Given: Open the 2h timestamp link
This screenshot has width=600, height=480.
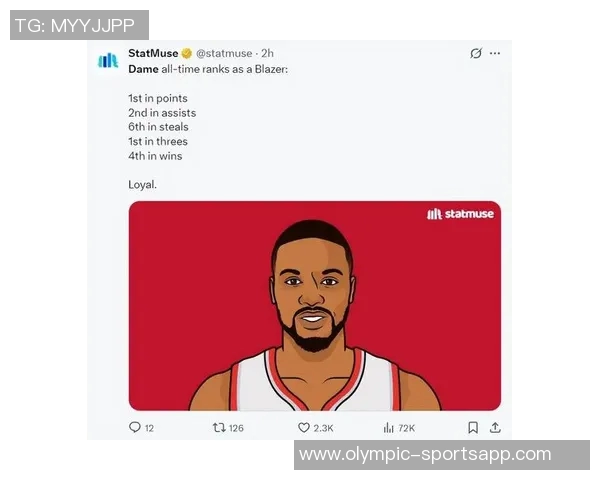Looking at the screenshot, I should (267, 53).
